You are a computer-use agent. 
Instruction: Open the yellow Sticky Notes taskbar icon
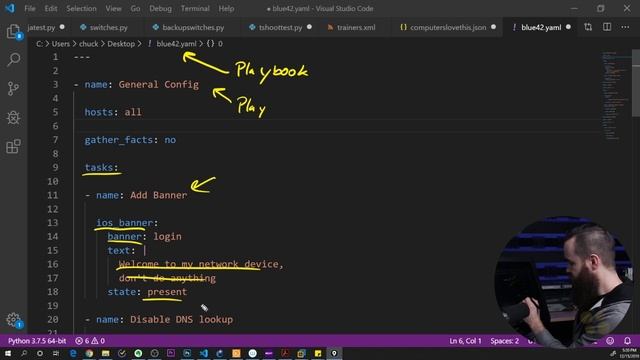tap(318, 353)
